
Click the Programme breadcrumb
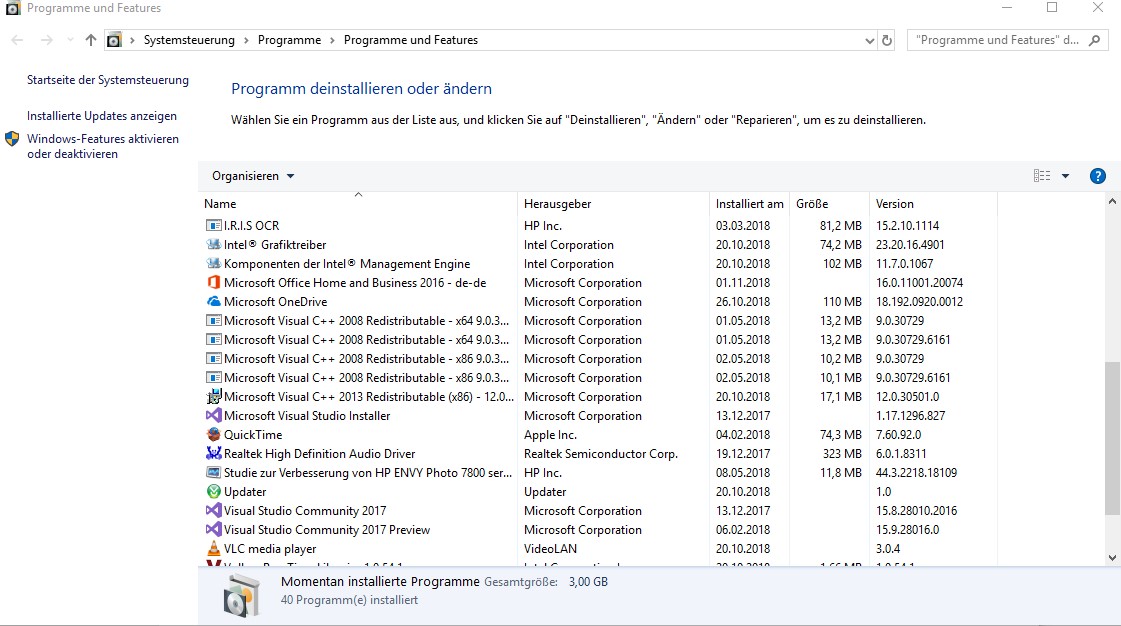tap(290, 40)
